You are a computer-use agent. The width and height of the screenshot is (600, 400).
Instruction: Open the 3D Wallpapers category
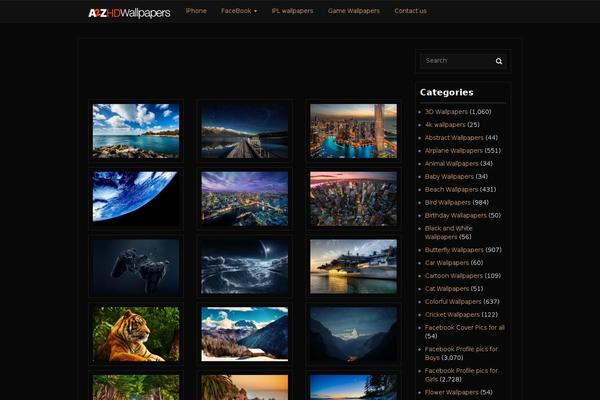click(446, 112)
